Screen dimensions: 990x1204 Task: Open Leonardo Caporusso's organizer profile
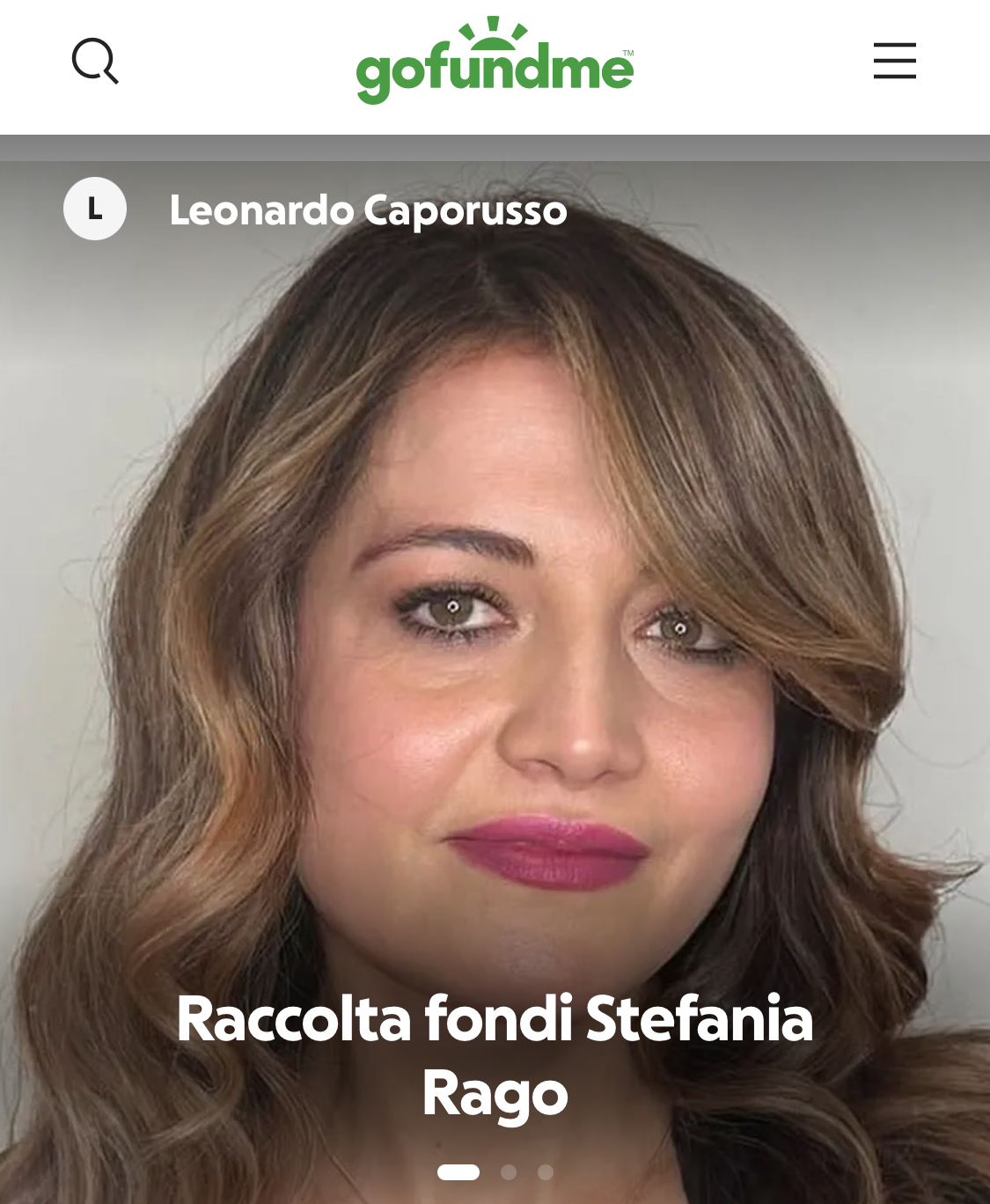pos(368,210)
